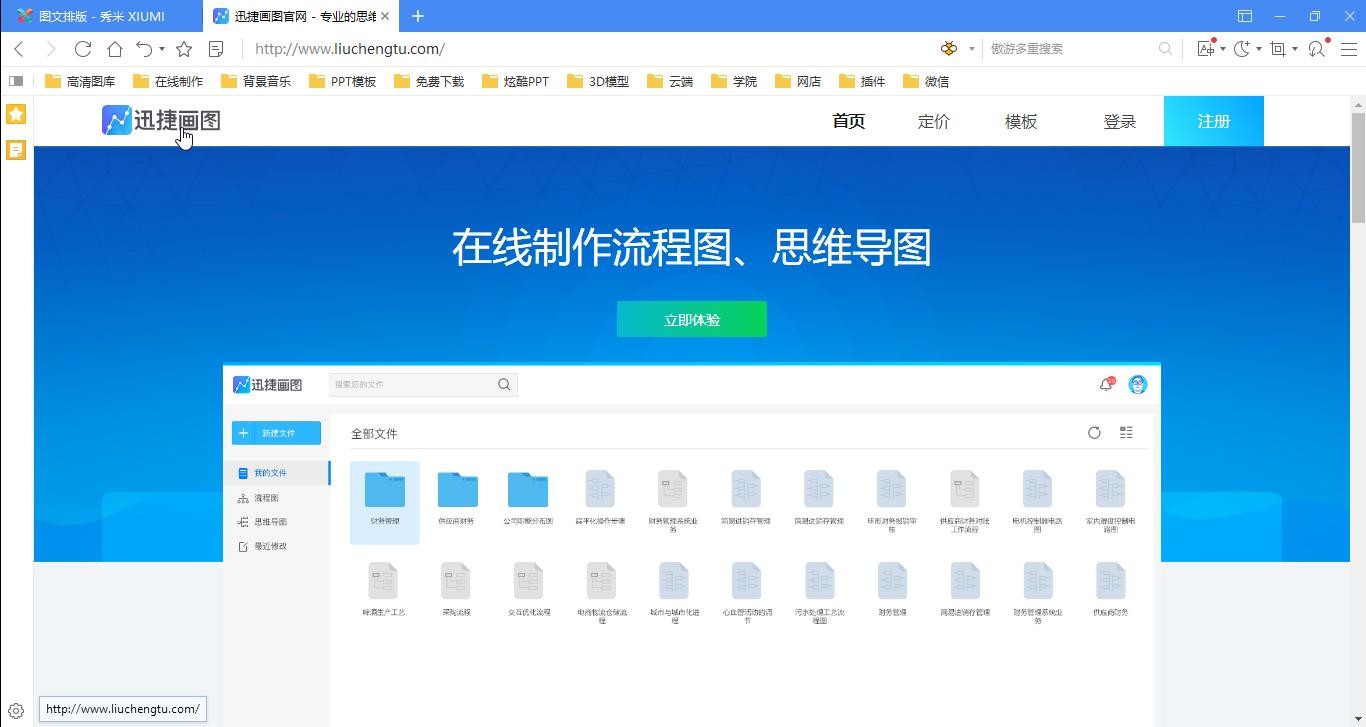Click the URL address bar field
Image resolution: width=1366 pixels, height=727 pixels.
click(x=580, y=49)
